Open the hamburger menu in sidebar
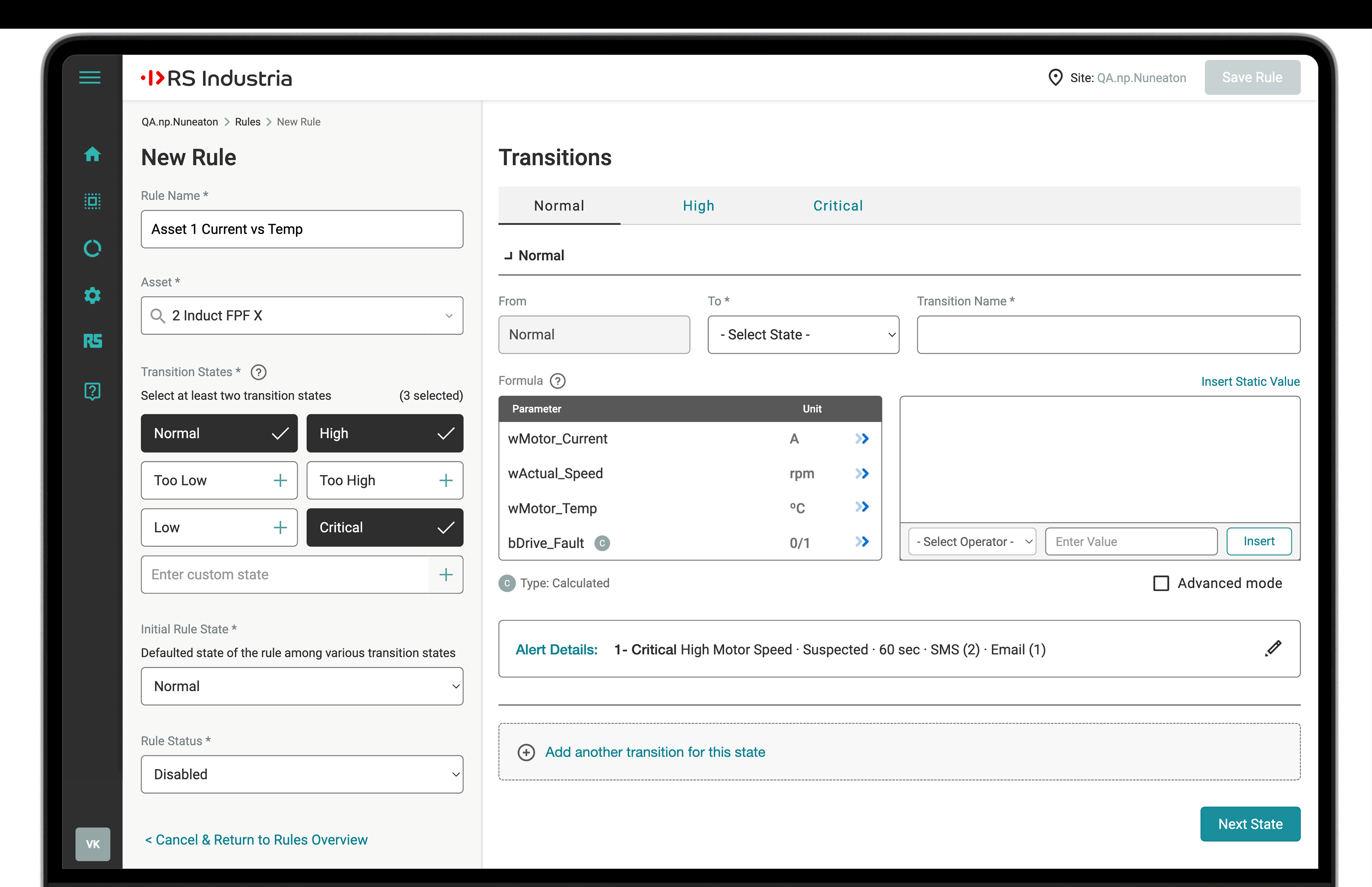Viewport: 1372px width, 887px height. [x=90, y=77]
